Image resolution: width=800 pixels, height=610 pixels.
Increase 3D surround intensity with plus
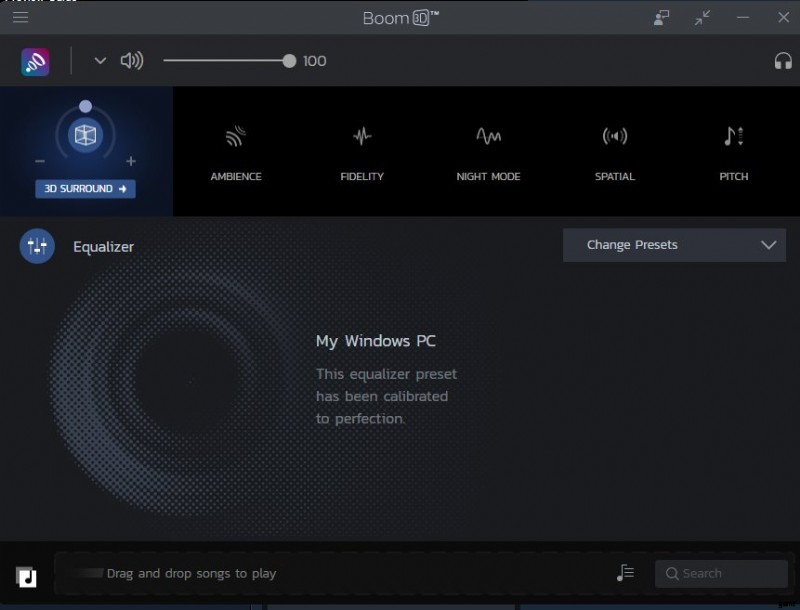click(x=131, y=161)
